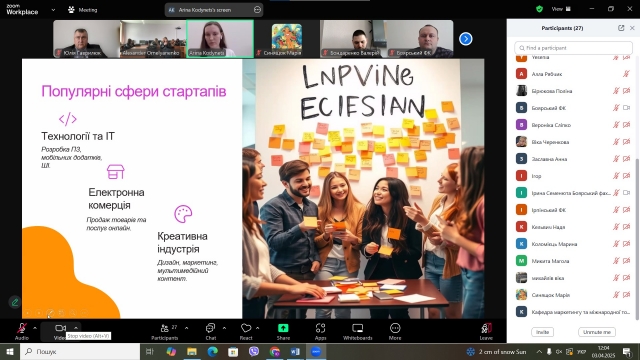640x360 pixels.
Task: Open Viber from the taskbar
Action: click(x=253, y=351)
